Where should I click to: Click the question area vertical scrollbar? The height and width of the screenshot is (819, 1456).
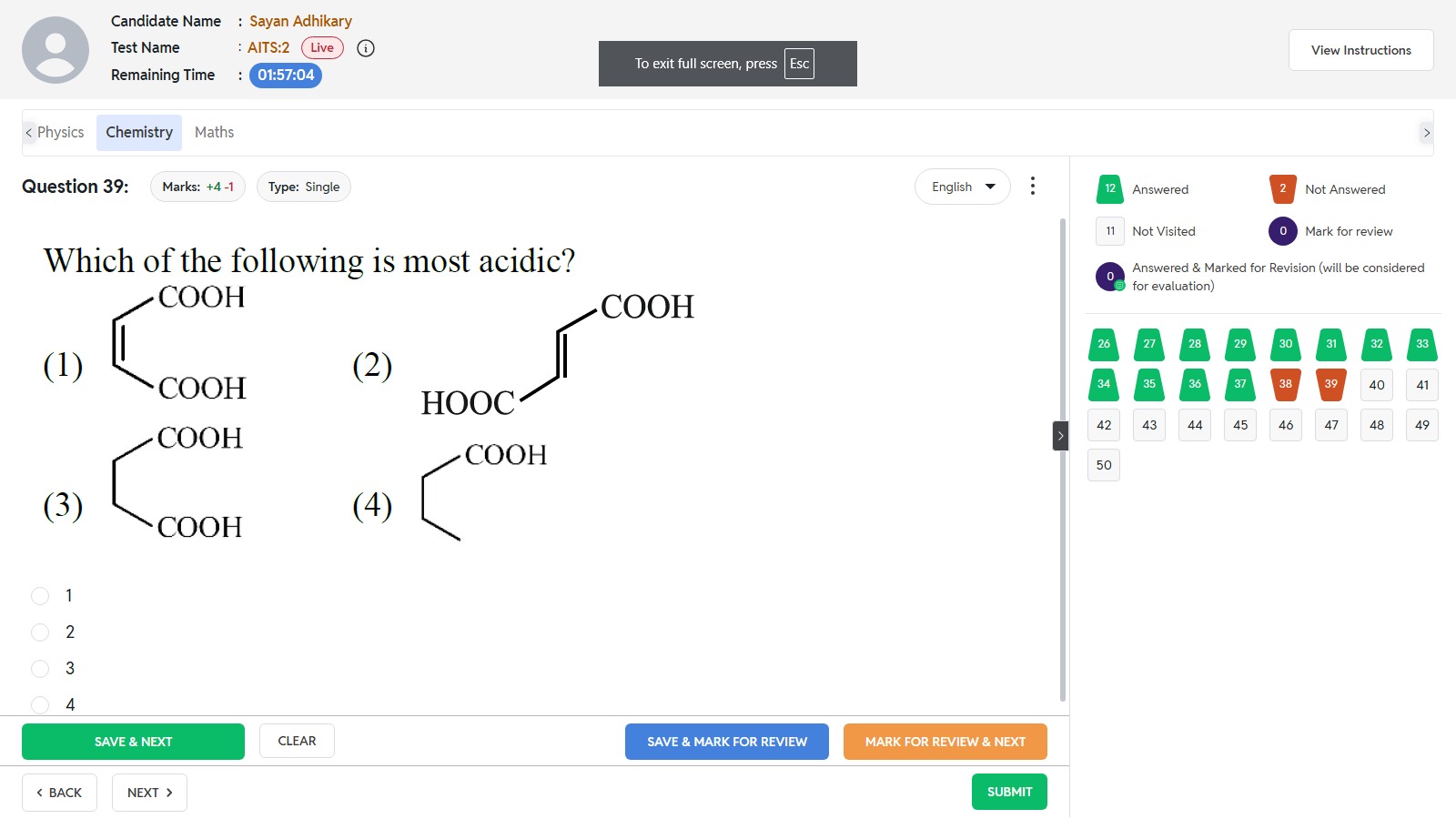pos(1062,460)
